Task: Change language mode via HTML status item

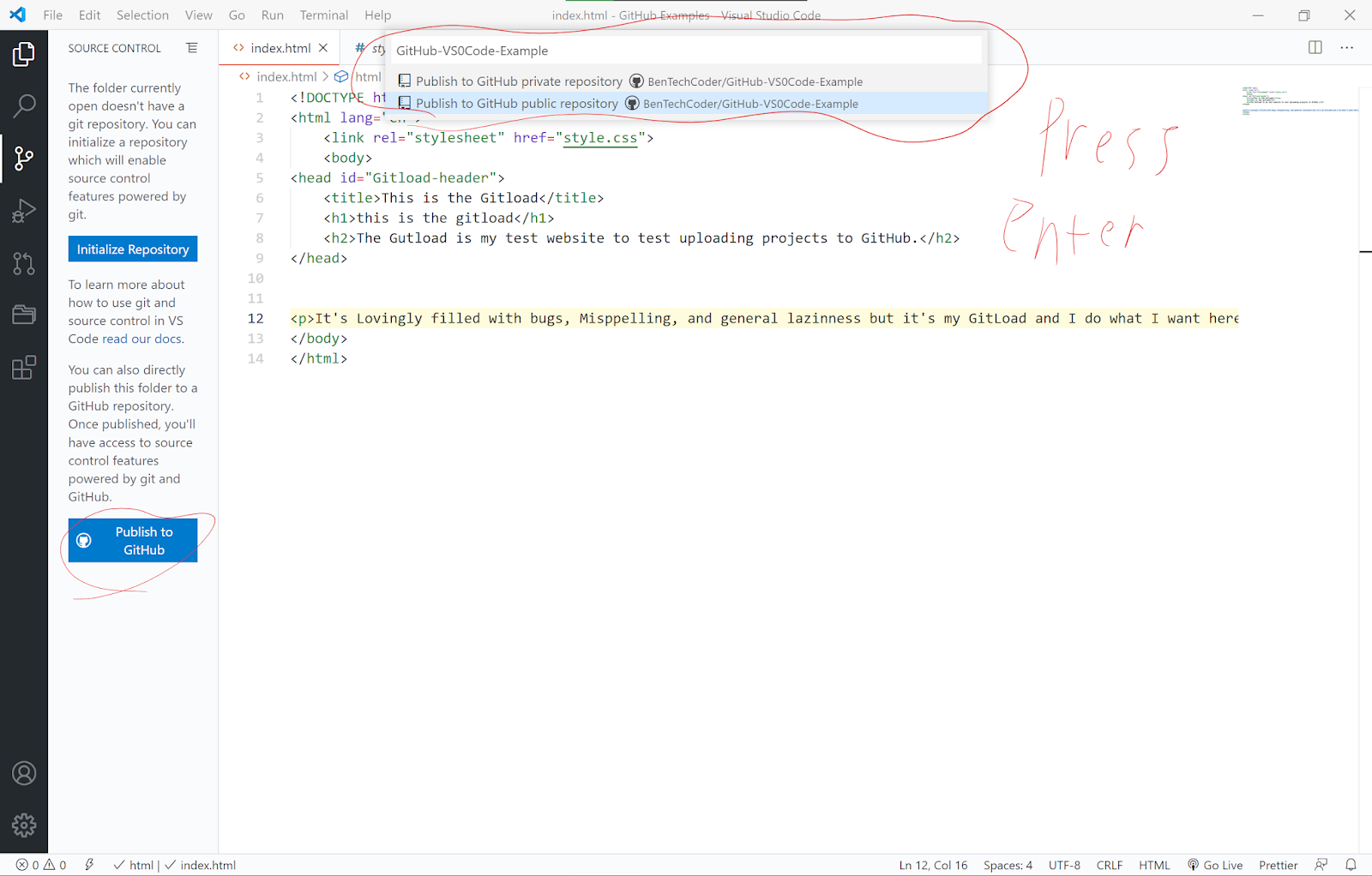Action: 1154,865
